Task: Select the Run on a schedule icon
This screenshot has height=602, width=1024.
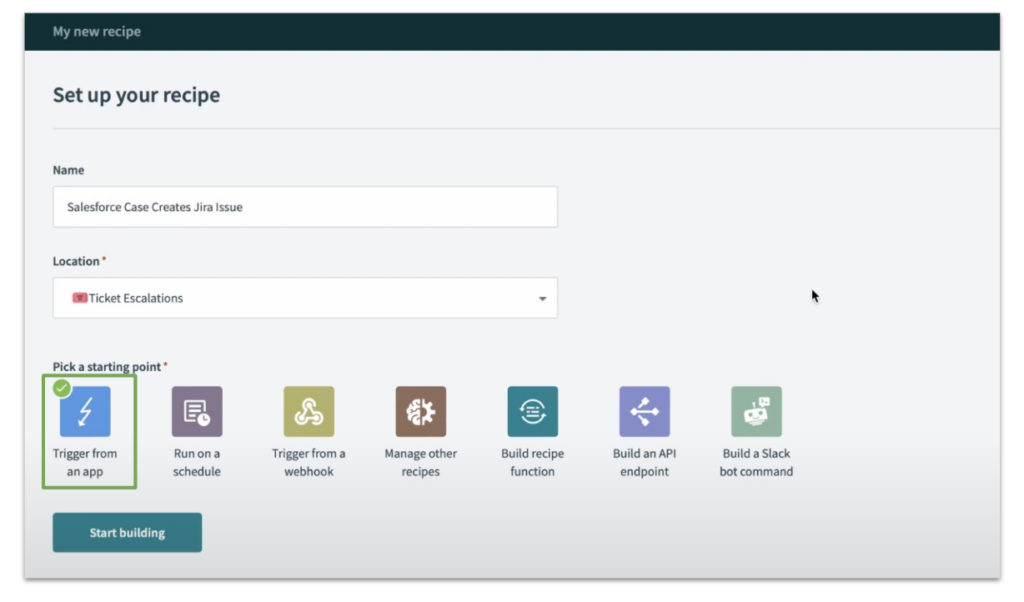Action: click(x=196, y=411)
